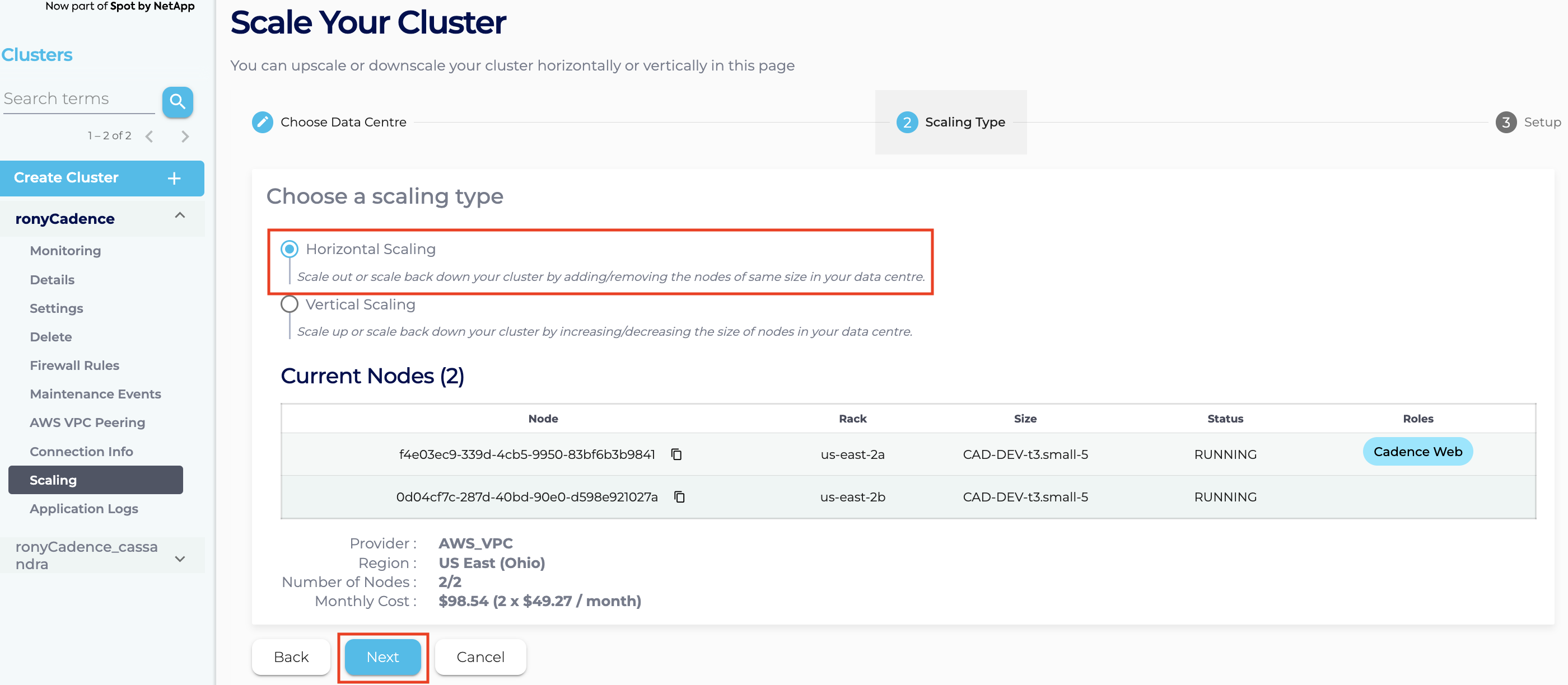
Task: Copy node ID f4e03ec9 with copy icon
Action: point(676,454)
